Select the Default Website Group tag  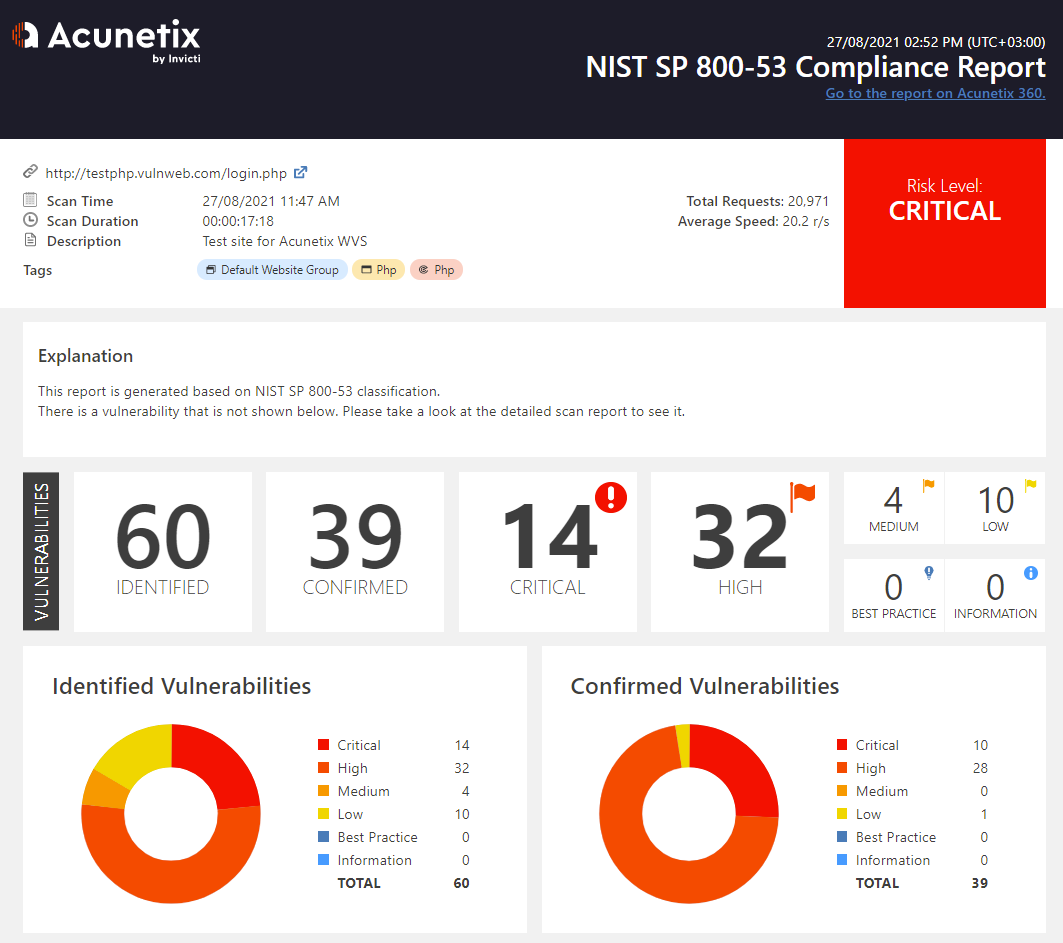(273, 270)
